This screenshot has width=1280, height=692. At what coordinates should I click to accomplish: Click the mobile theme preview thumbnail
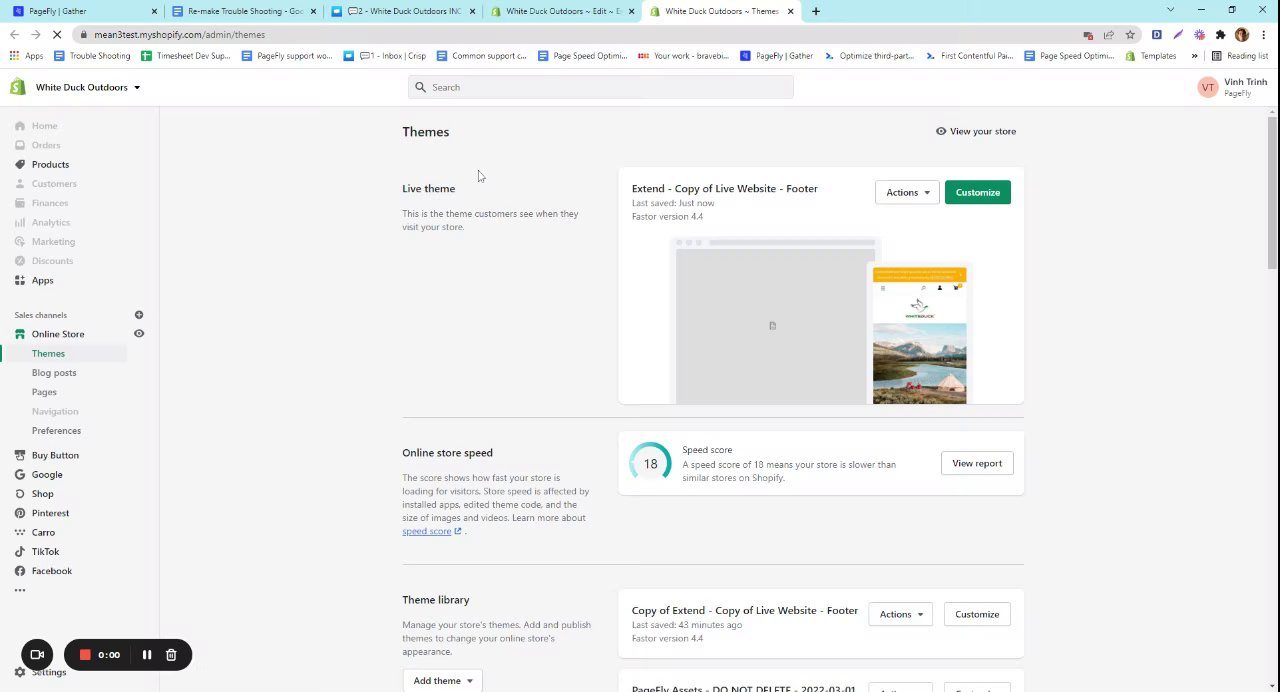pyautogui.click(x=919, y=336)
